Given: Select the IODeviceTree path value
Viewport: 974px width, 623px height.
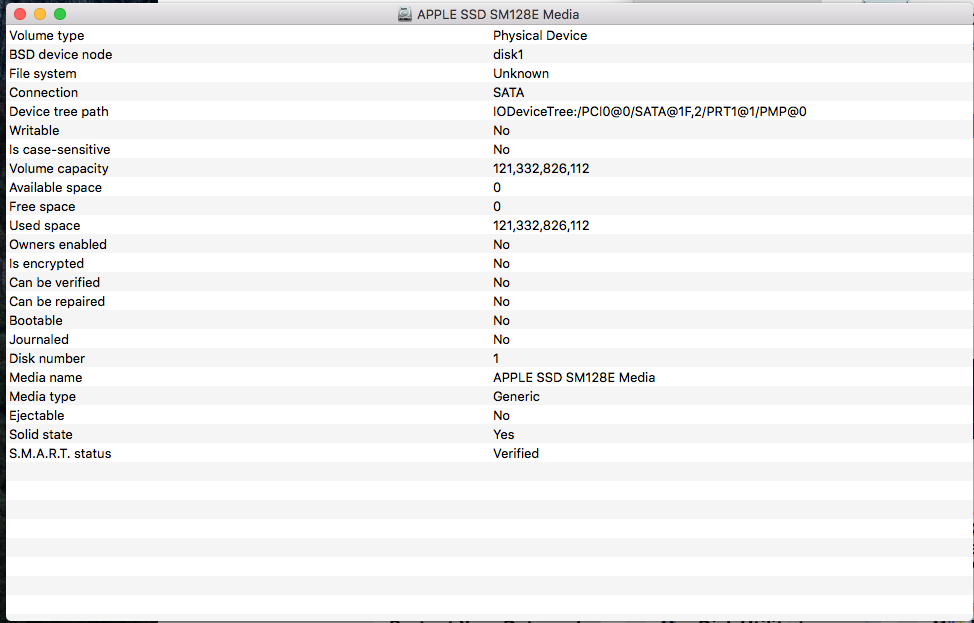Looking at the screenshot, I should point(650,112).
